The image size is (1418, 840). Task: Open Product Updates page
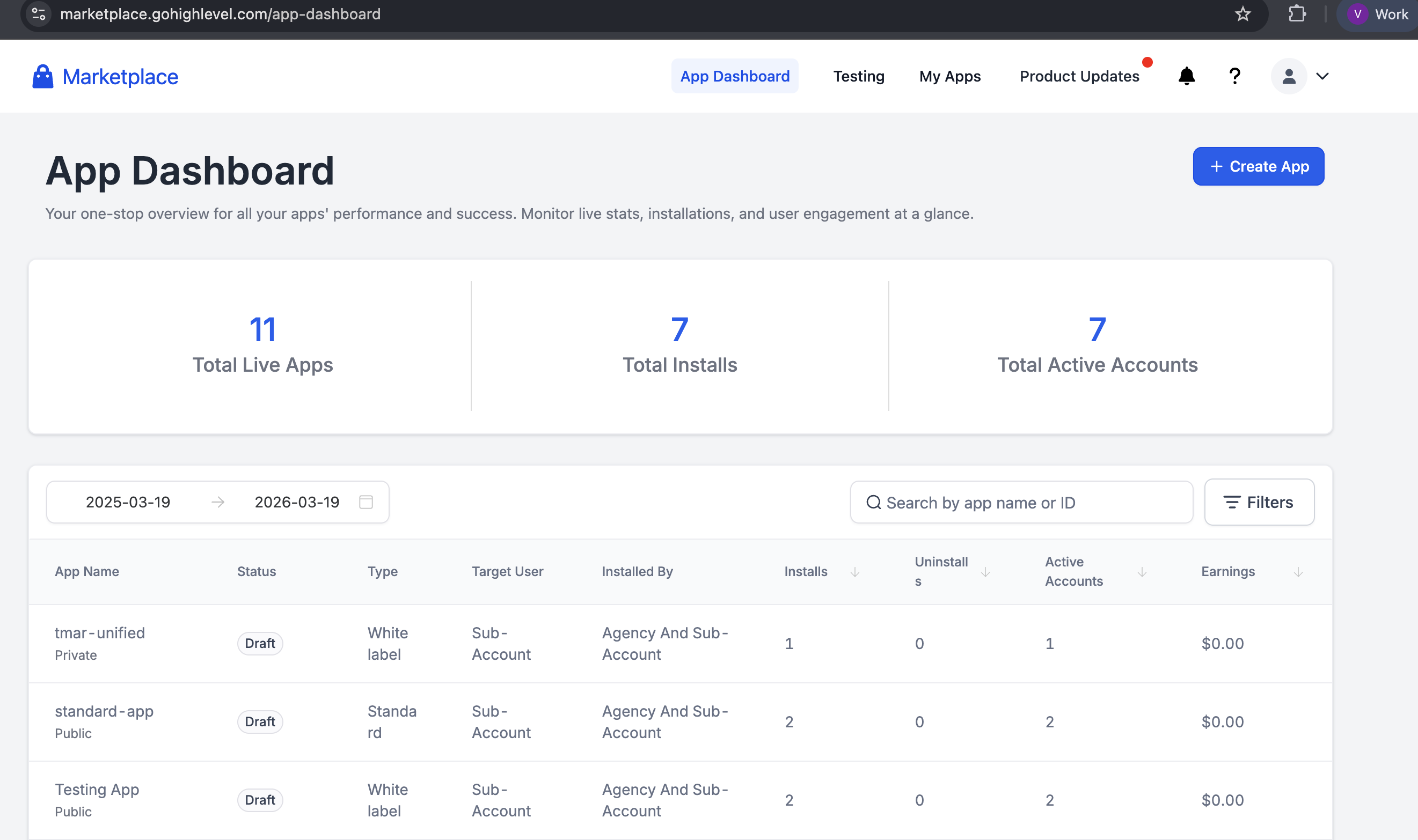pyautogui.click(x=1079, y=76)
